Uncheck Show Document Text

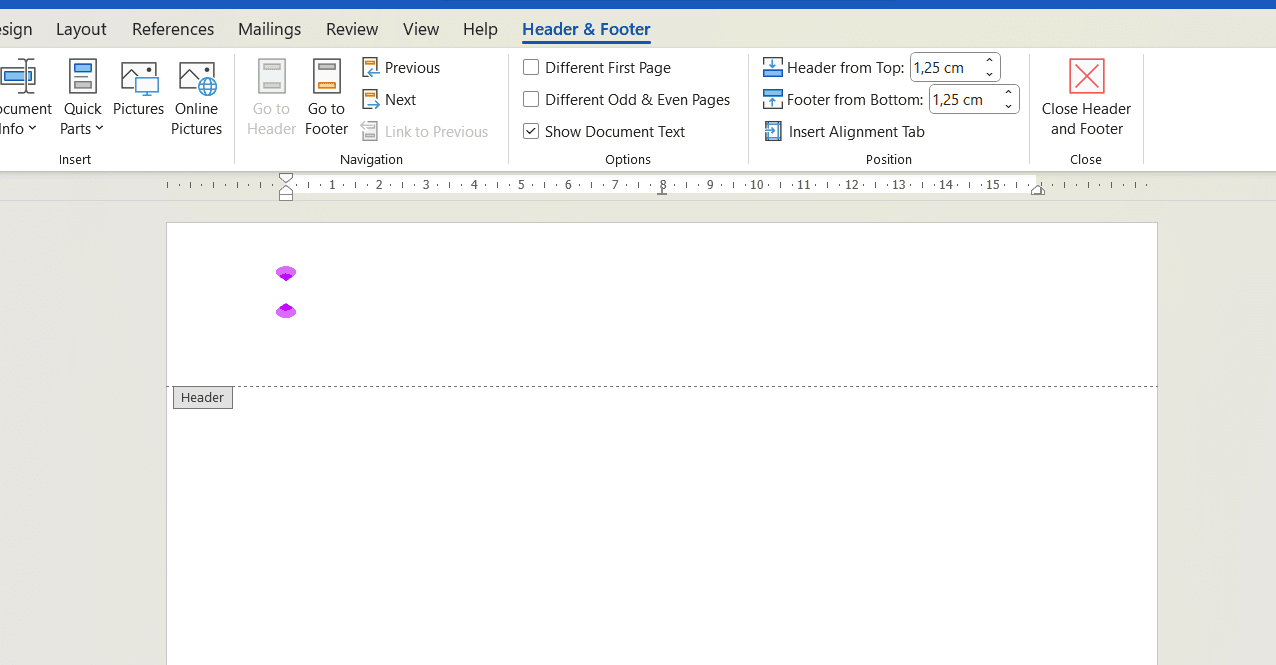pyautogui.click(x=531, y=132)
